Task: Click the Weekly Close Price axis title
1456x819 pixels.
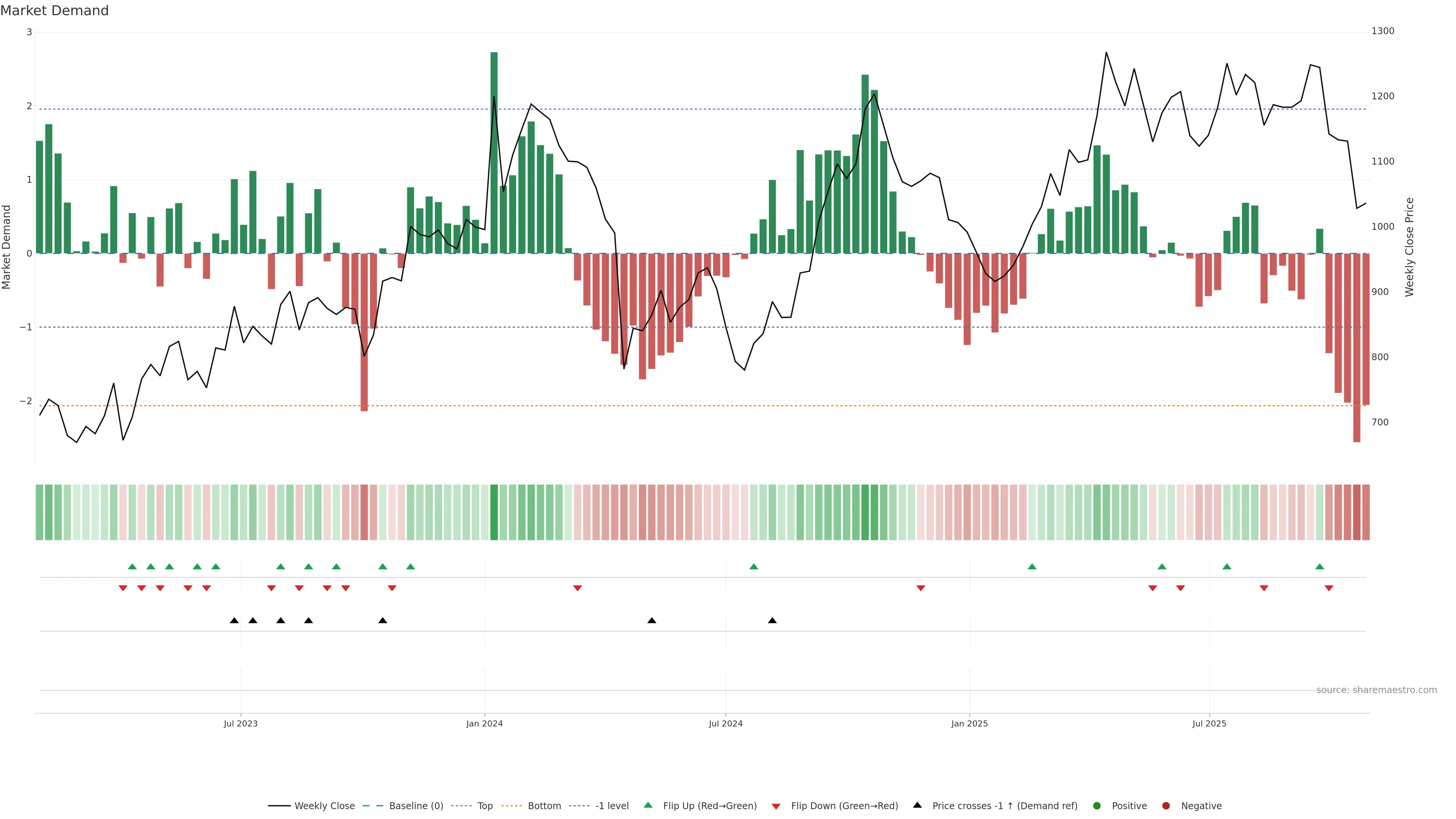Action: 1409,247
